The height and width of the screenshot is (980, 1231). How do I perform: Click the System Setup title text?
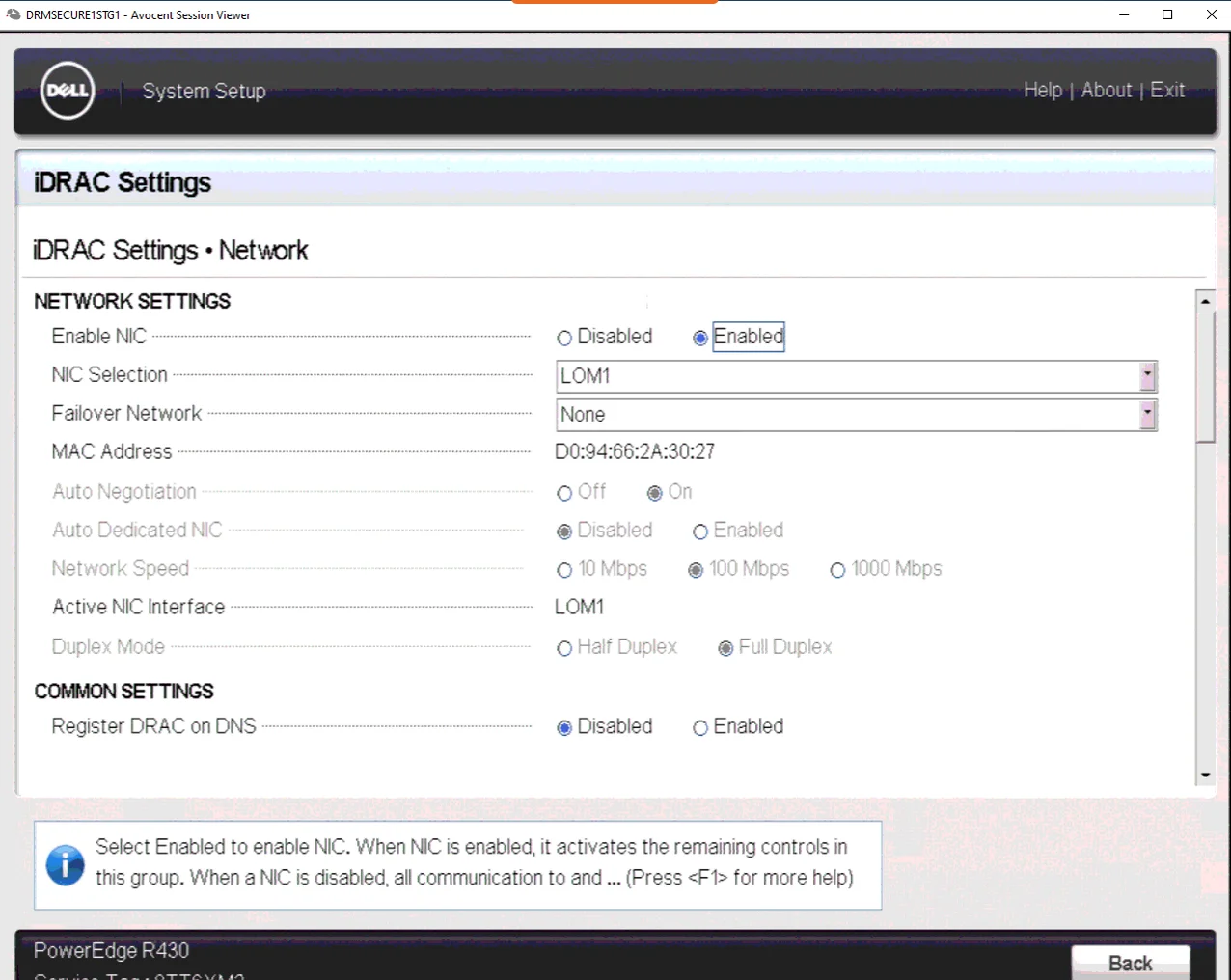pos(204,91)
